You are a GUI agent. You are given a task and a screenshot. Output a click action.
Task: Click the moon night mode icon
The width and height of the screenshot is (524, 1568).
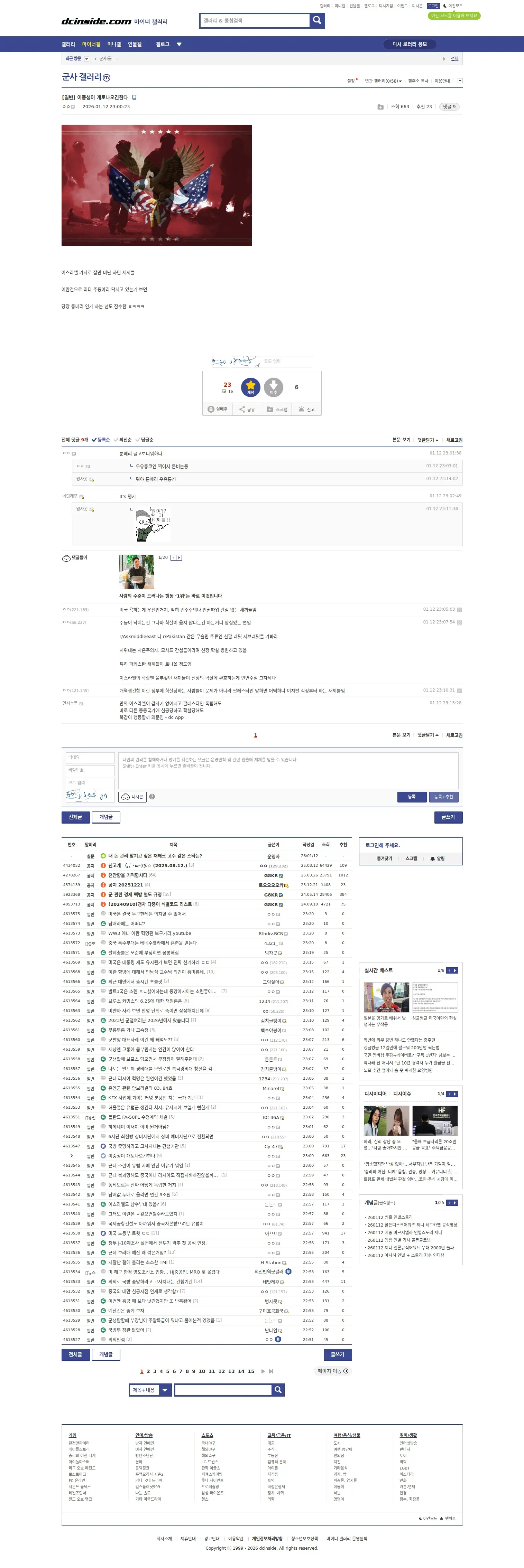click(445, 6)
